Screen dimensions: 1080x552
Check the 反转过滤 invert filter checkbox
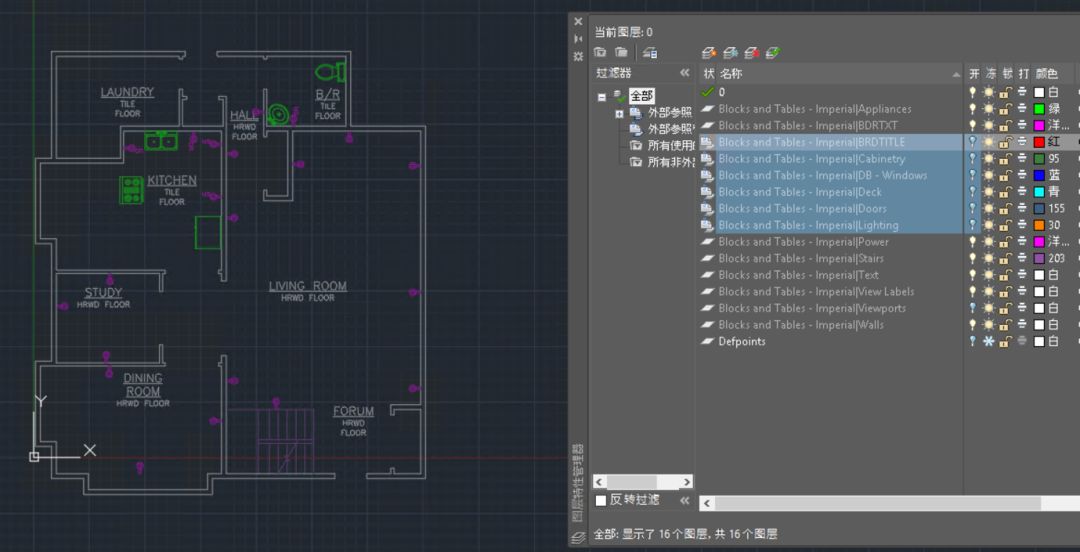(x=601, y=500)
